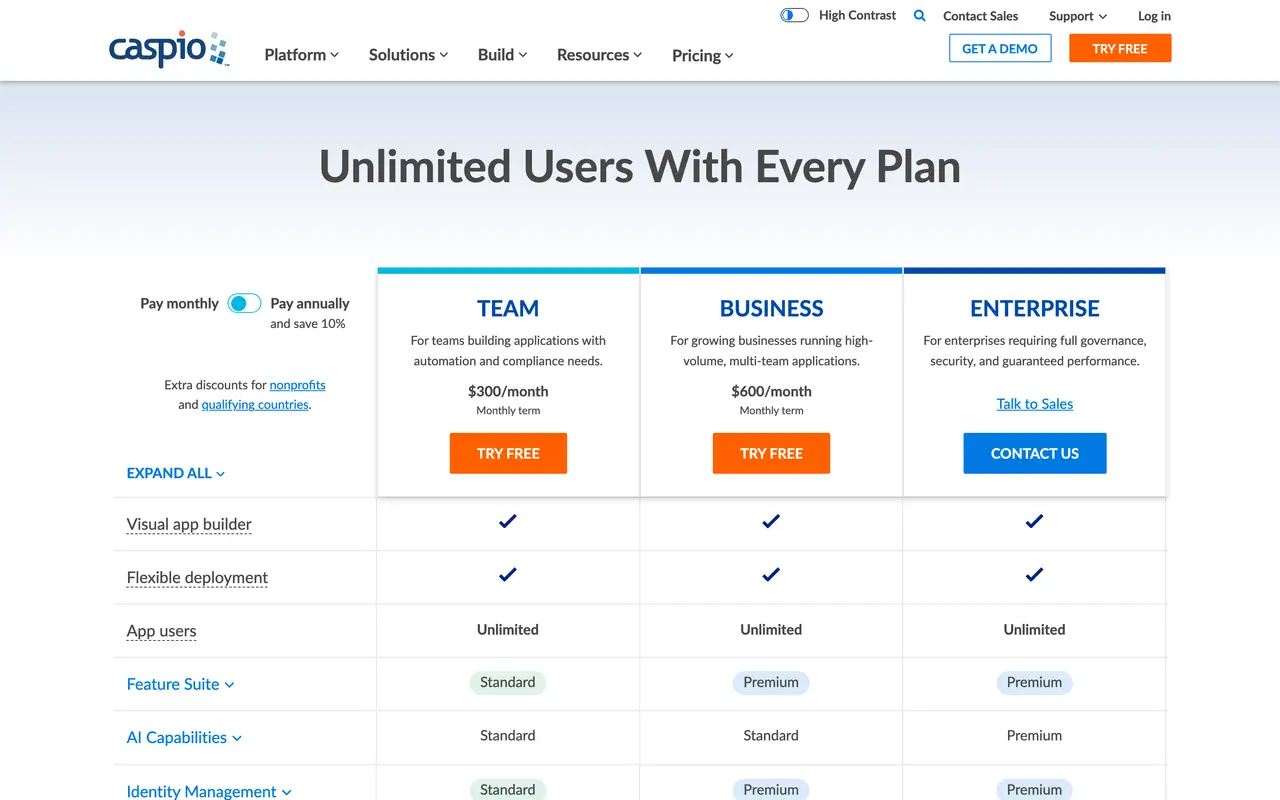Click the $600/month price
Image resolution: width=1280 pixels, height=800 pixels.
pos(771,391)
